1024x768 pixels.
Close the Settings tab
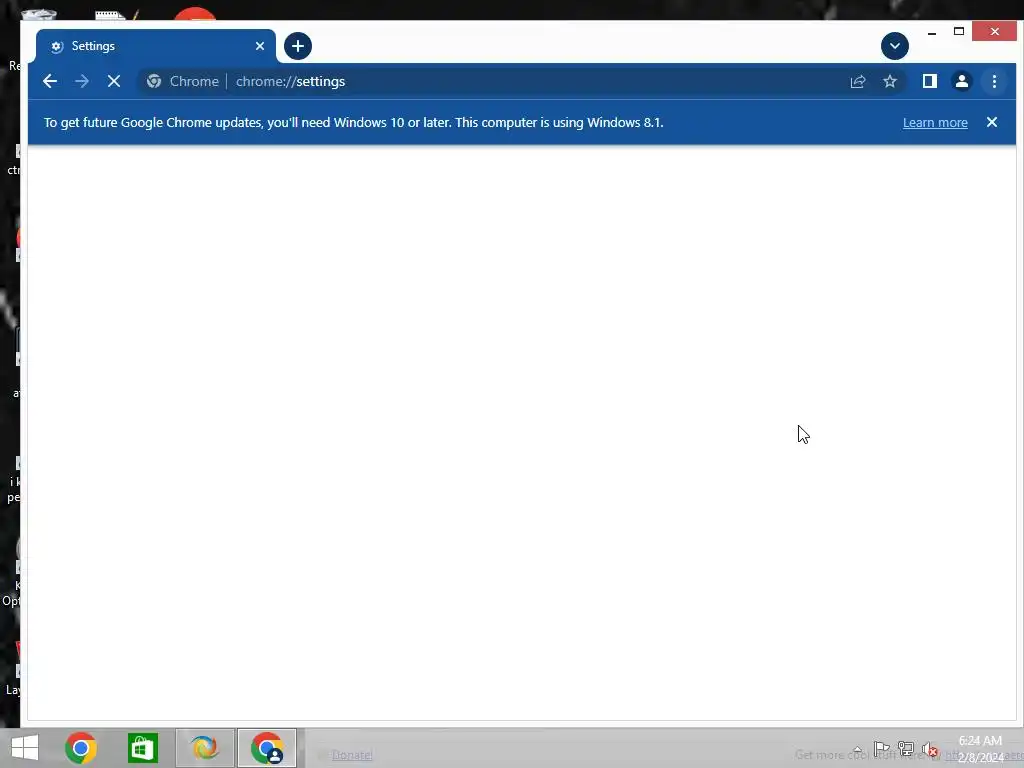pos(260,46)
